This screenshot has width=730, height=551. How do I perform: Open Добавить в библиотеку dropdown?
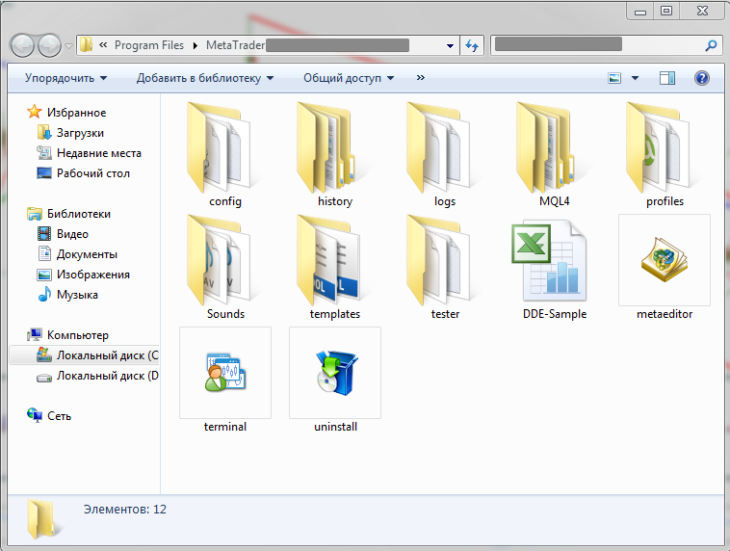[x=205, y=78]
